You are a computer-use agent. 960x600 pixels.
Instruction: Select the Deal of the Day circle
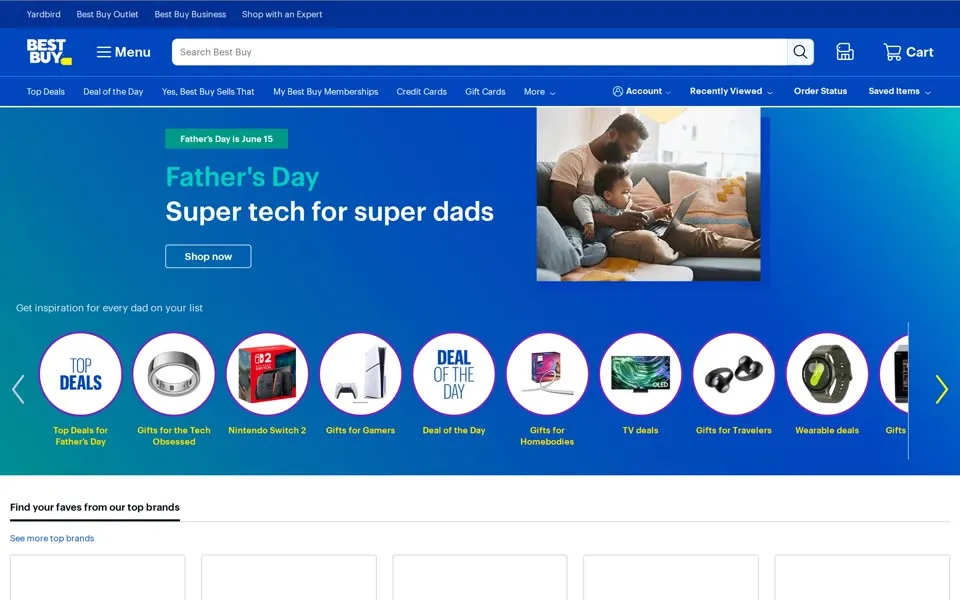[x=454, y=374]
